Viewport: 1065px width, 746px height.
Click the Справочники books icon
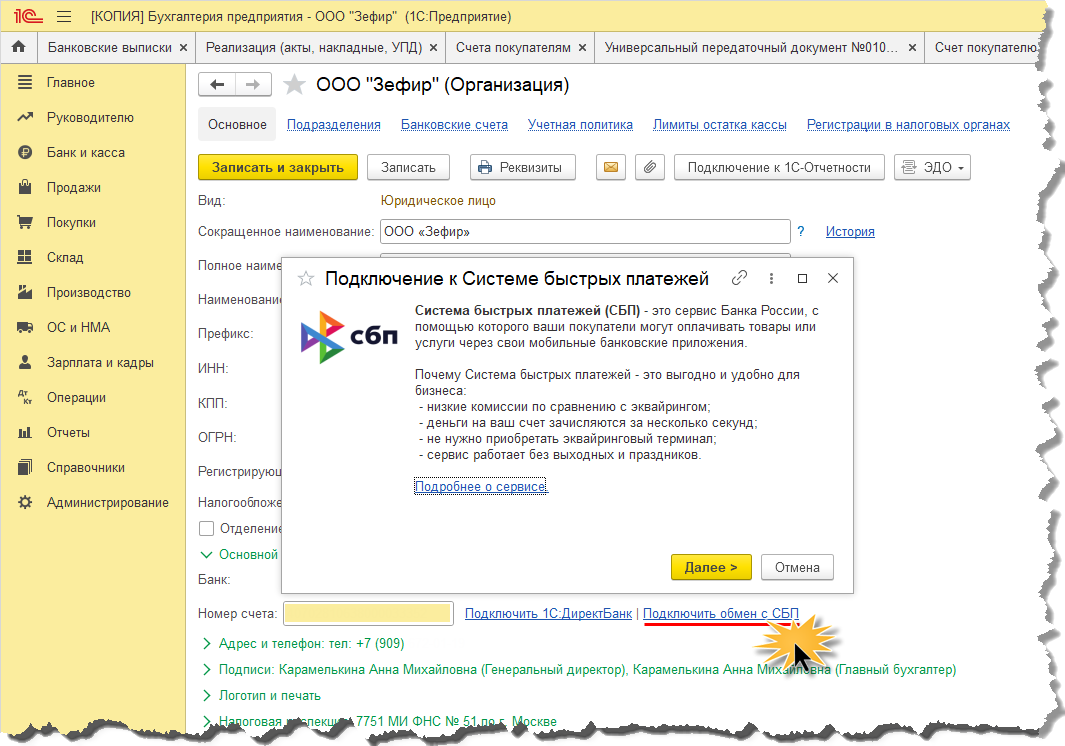click(25, 467)
